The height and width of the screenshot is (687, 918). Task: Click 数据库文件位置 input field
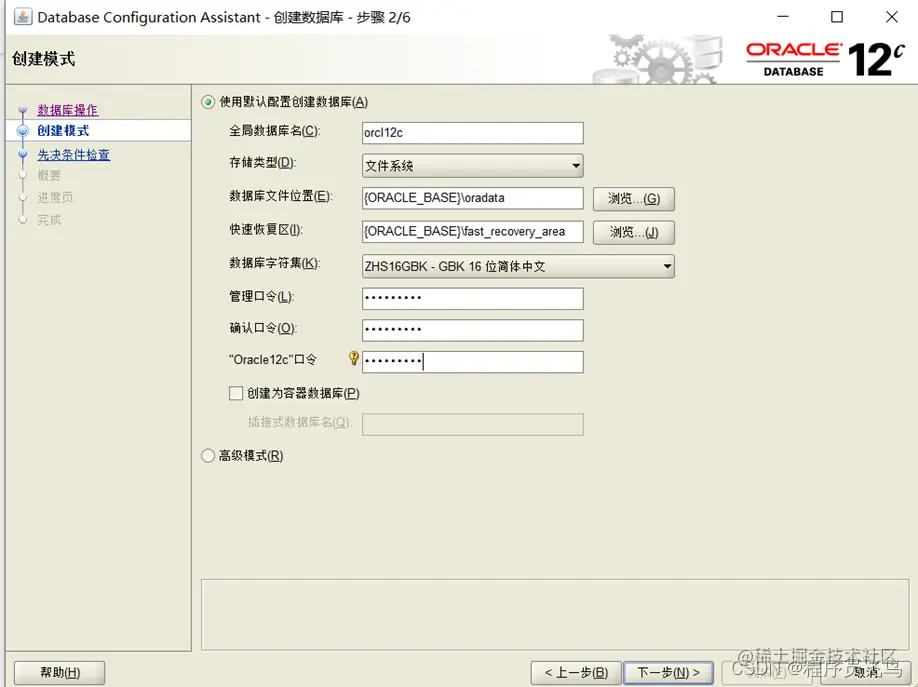point(472,198)
